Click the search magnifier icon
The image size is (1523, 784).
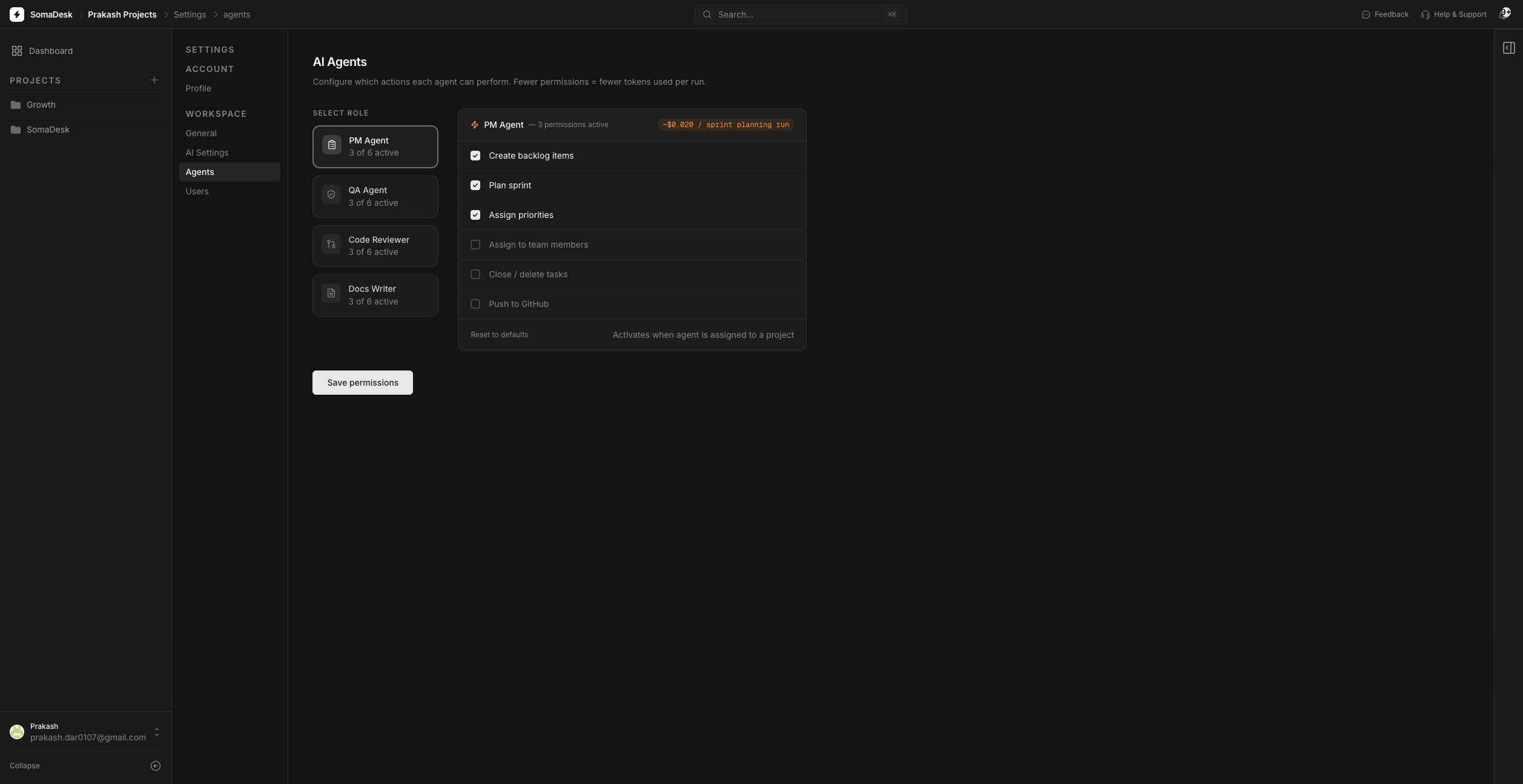click(x=707, y=15)
